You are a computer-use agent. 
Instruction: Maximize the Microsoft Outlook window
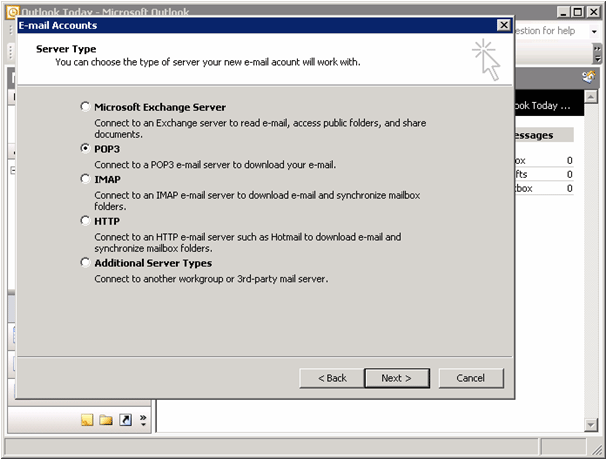point(578,12)
